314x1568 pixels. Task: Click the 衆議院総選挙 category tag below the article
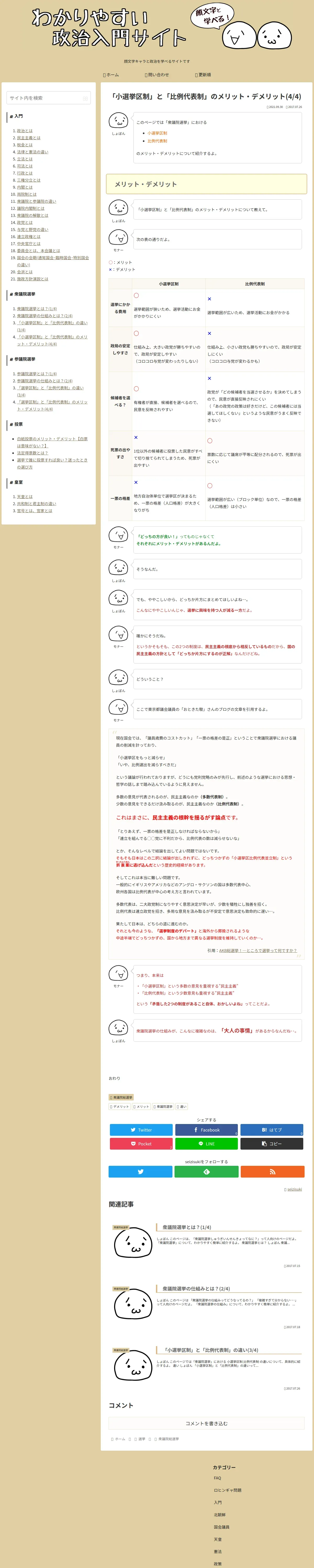(x=121, y=1098)
